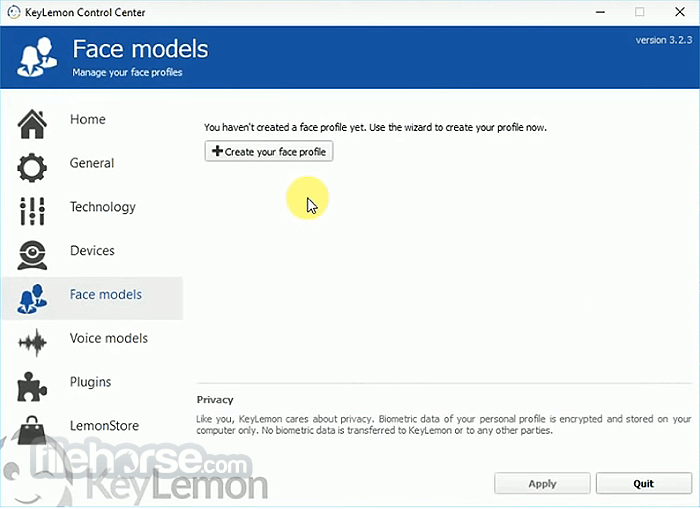Click the version 3.2.3 text

[x=664, y=40]
